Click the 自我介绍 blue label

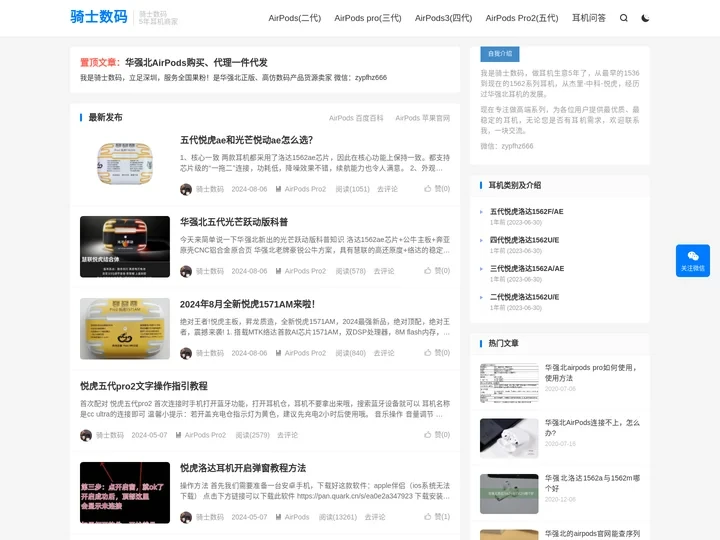500,54
